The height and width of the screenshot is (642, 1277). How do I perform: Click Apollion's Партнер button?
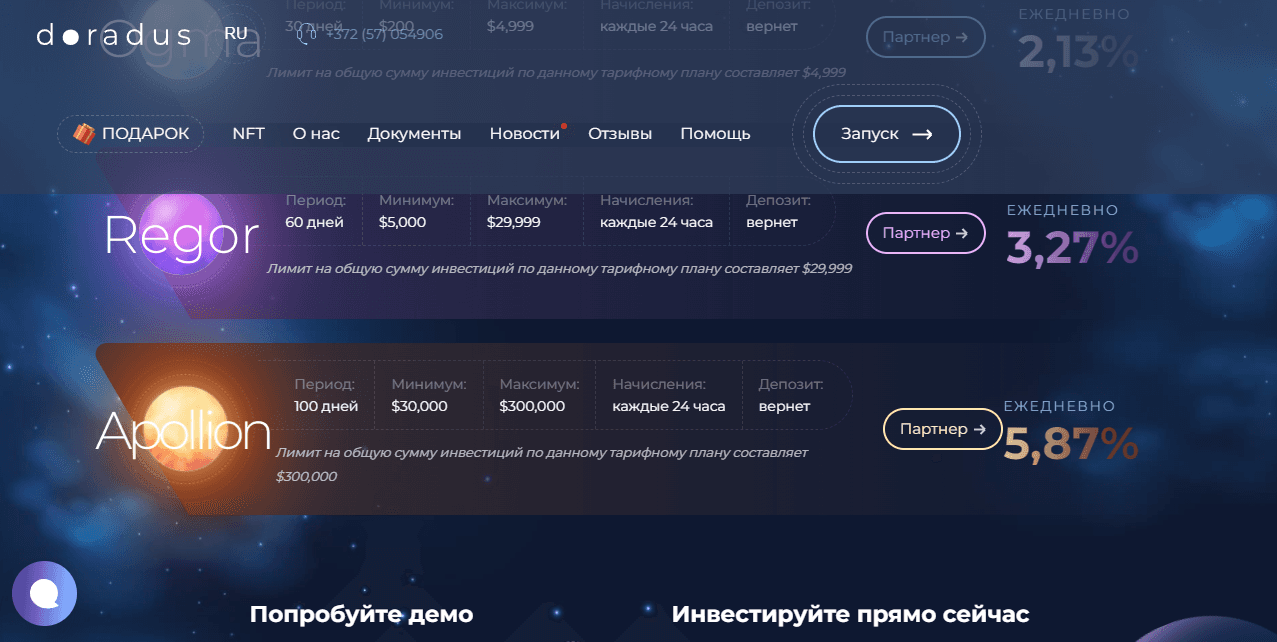tap(942, 429)
